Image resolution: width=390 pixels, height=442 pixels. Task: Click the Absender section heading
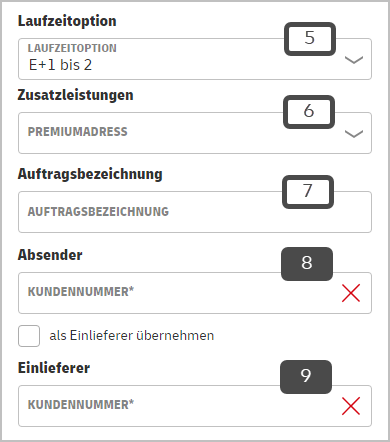[x=50, y=255]
